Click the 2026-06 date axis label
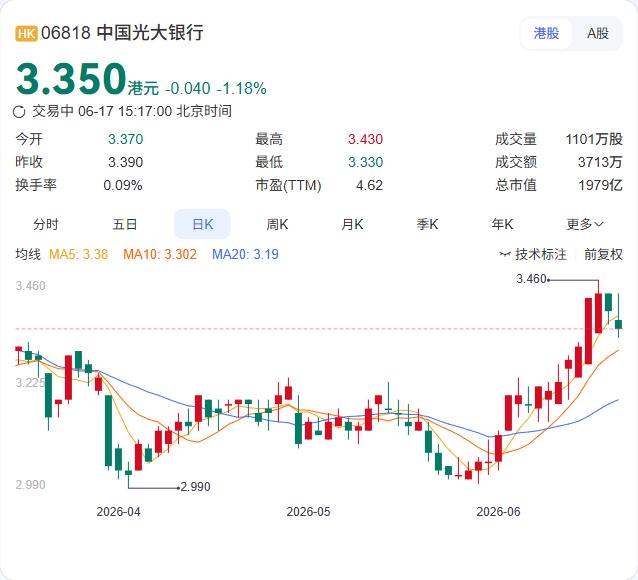Viewport: 638px width, 580px height. (x=498, y=512)
